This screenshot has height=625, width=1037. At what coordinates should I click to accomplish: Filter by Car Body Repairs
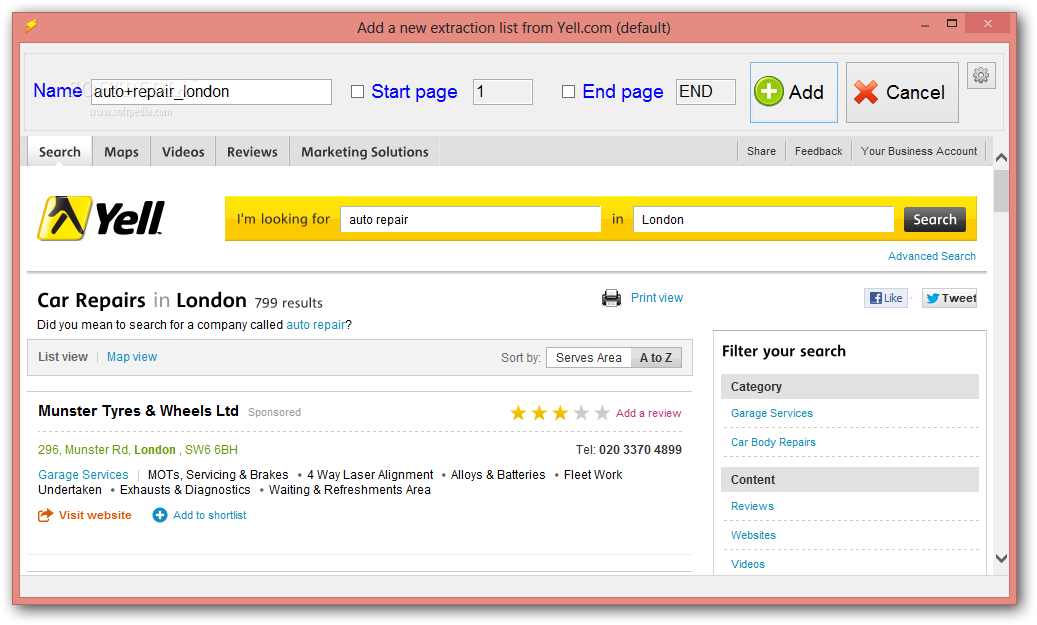click(x=773, y=442)
